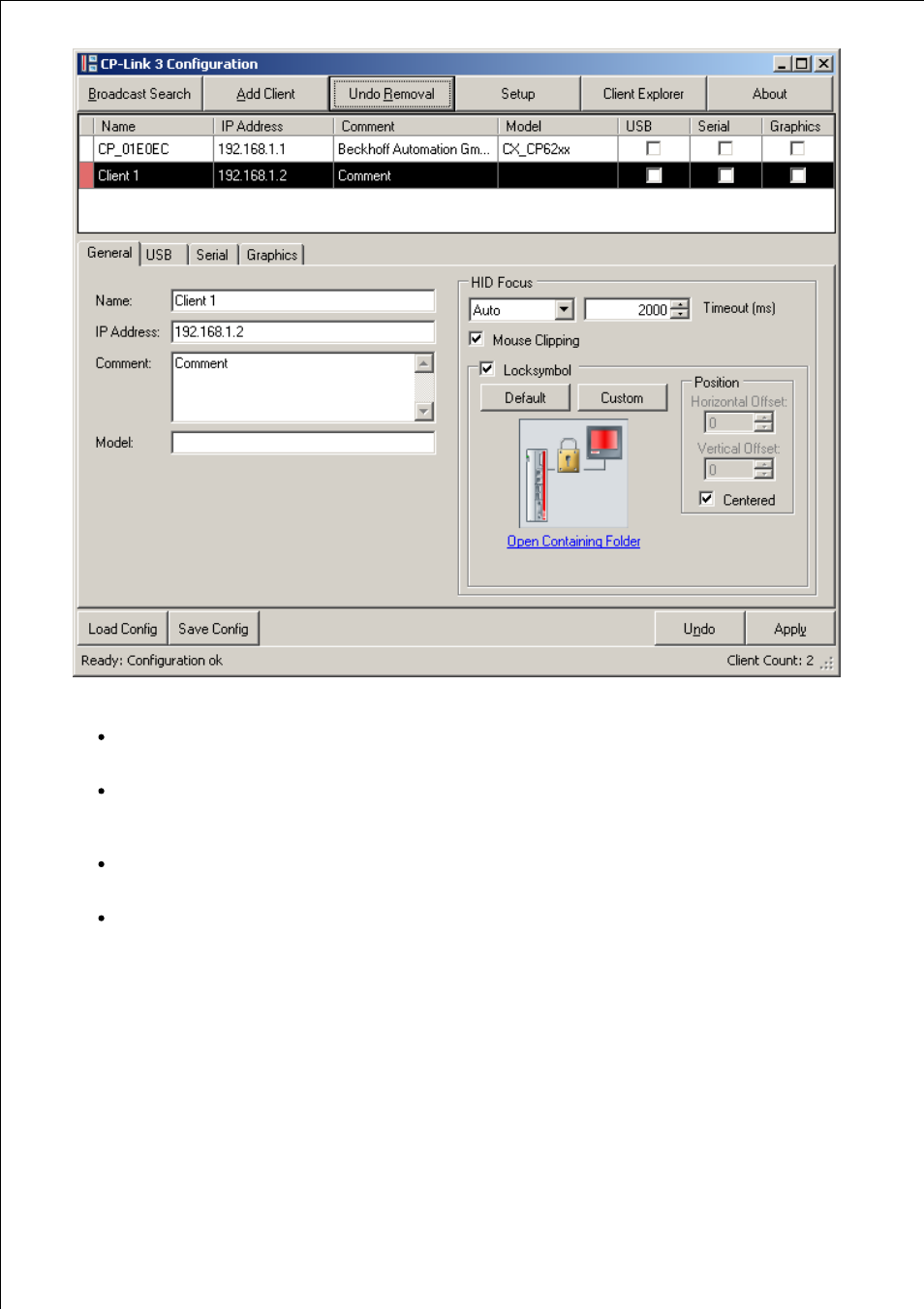Close the CP-Link 3 Configuration window
The height and width of the screenshot is (1309, 924).
coord(823,64)
